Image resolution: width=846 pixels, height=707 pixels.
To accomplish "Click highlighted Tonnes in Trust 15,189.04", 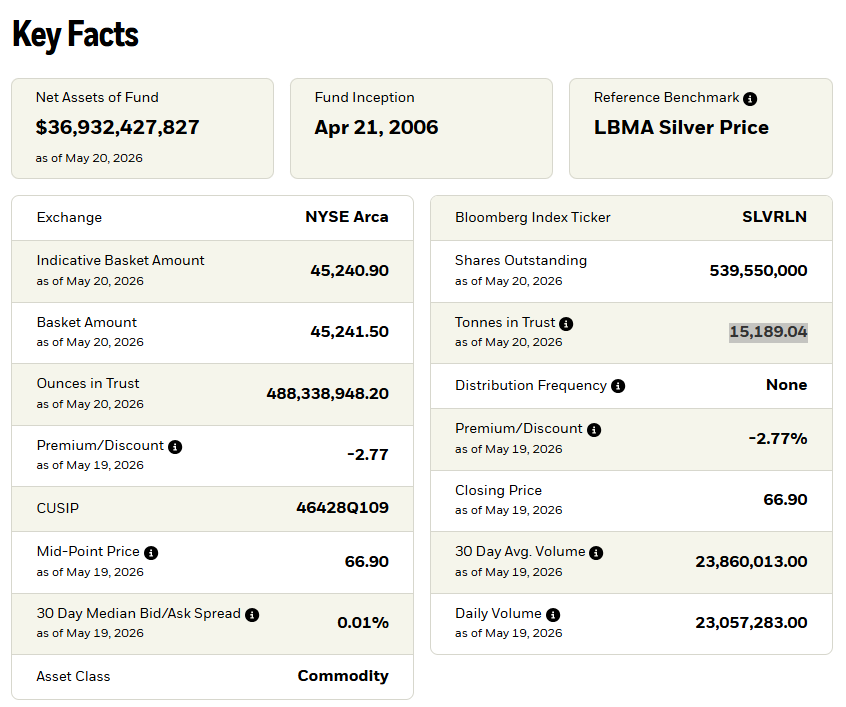I will [x=768, y=331].
